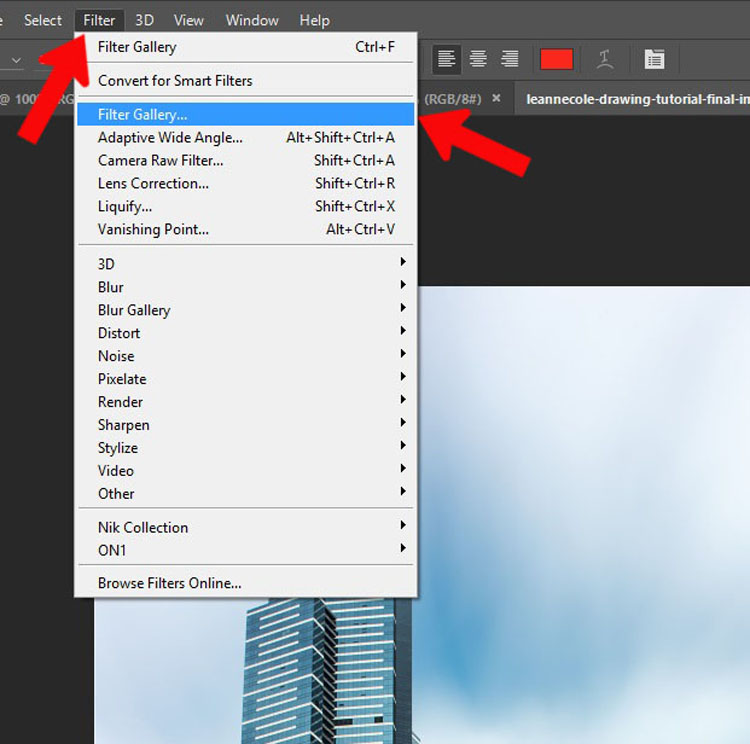Click the create warped text icon

605,60
